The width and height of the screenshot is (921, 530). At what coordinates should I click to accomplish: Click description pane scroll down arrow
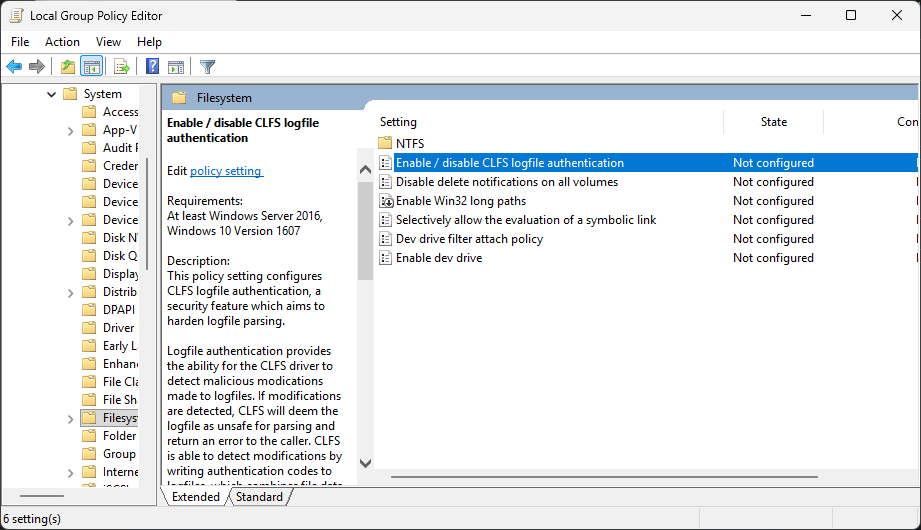[365, 463]
